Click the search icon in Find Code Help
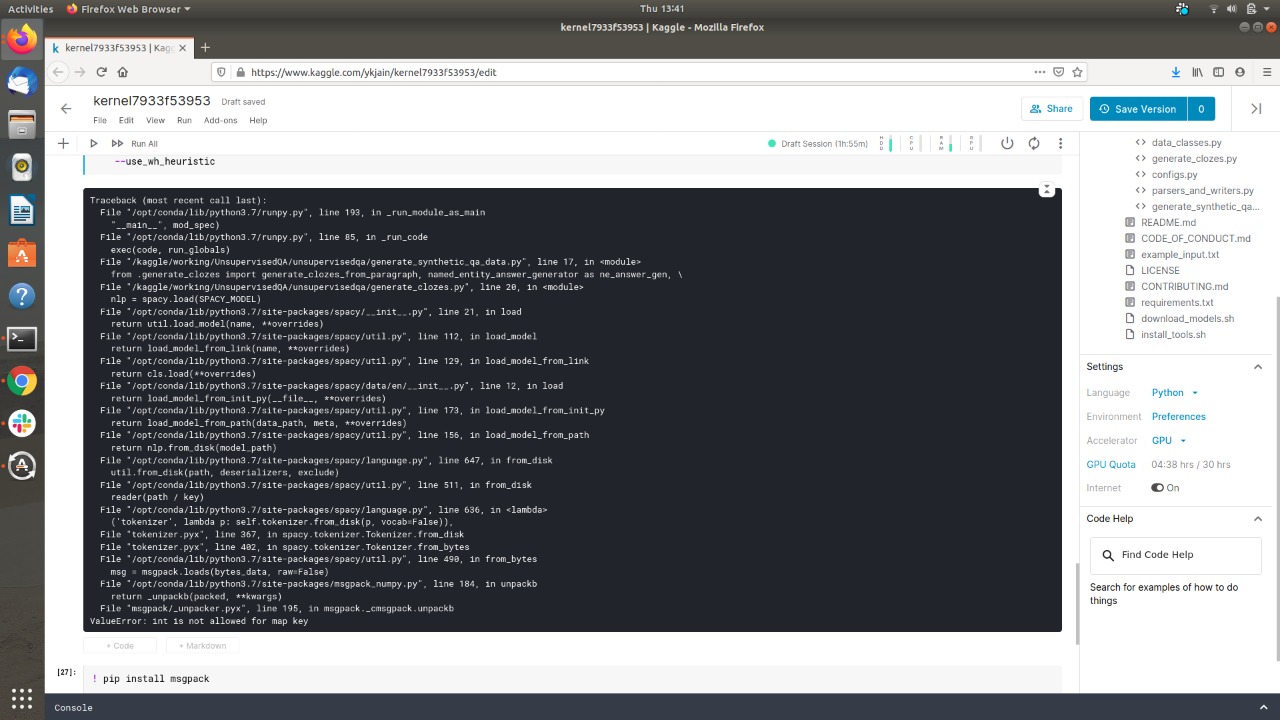This screenshot has width=1280, height=720. click(1106, 555)
